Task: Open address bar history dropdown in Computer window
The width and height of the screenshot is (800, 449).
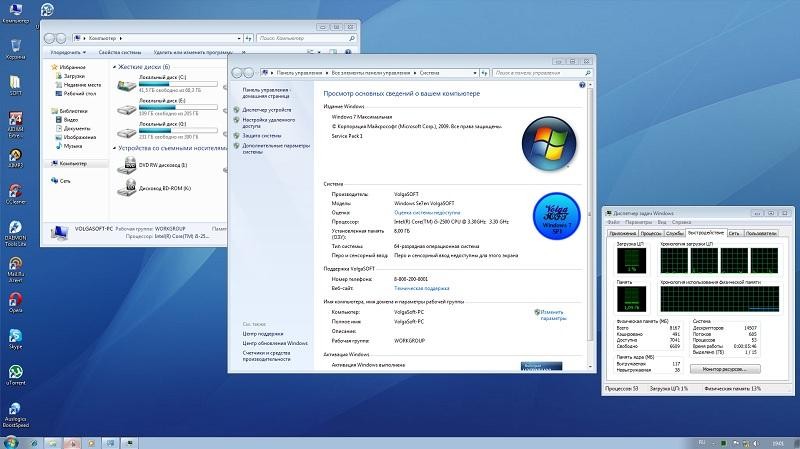Action: [239, 38]
